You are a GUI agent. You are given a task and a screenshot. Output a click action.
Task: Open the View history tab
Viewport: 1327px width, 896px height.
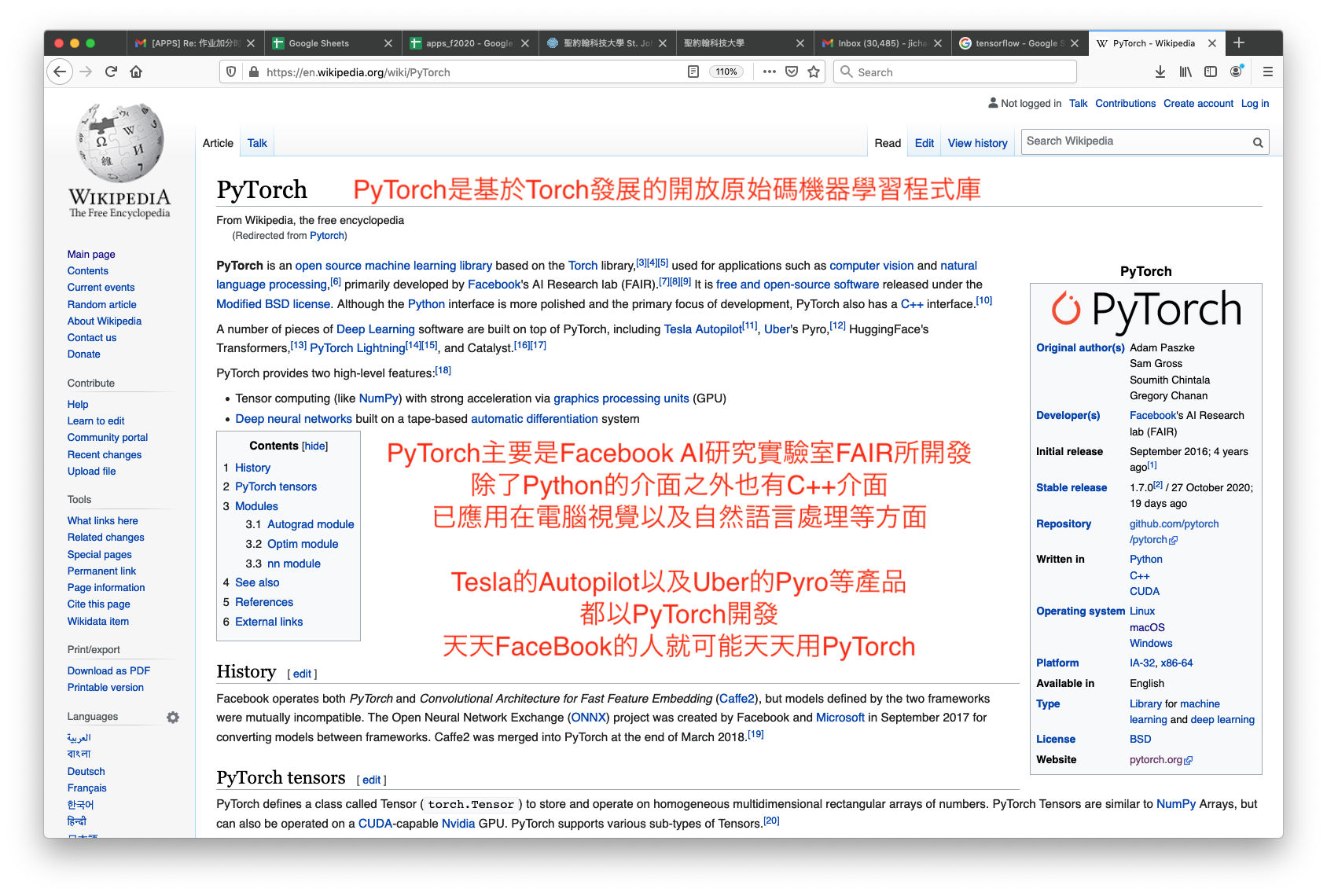977,143
